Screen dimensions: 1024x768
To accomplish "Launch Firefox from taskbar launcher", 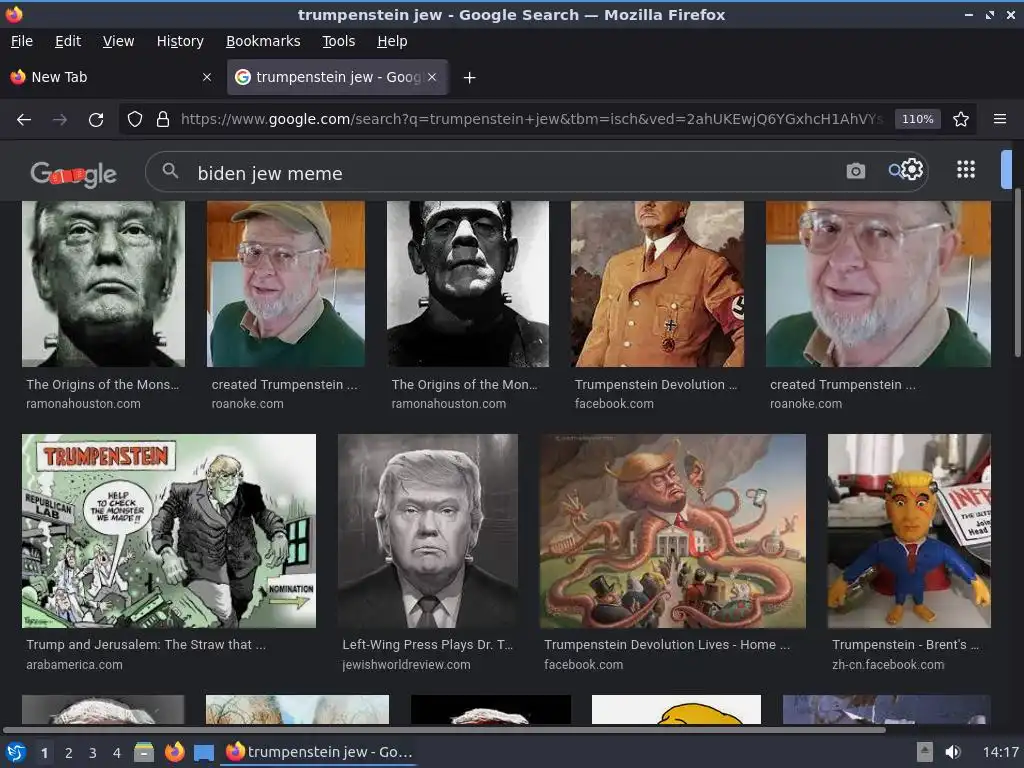I will [x=174, y=752].
